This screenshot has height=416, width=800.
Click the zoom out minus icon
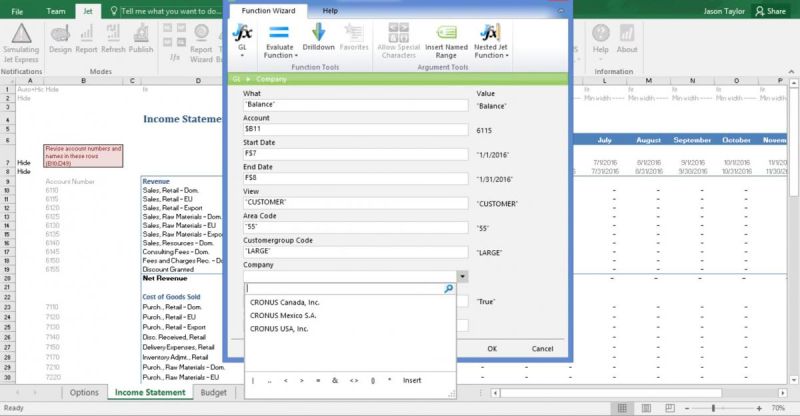tap(687, 408)
